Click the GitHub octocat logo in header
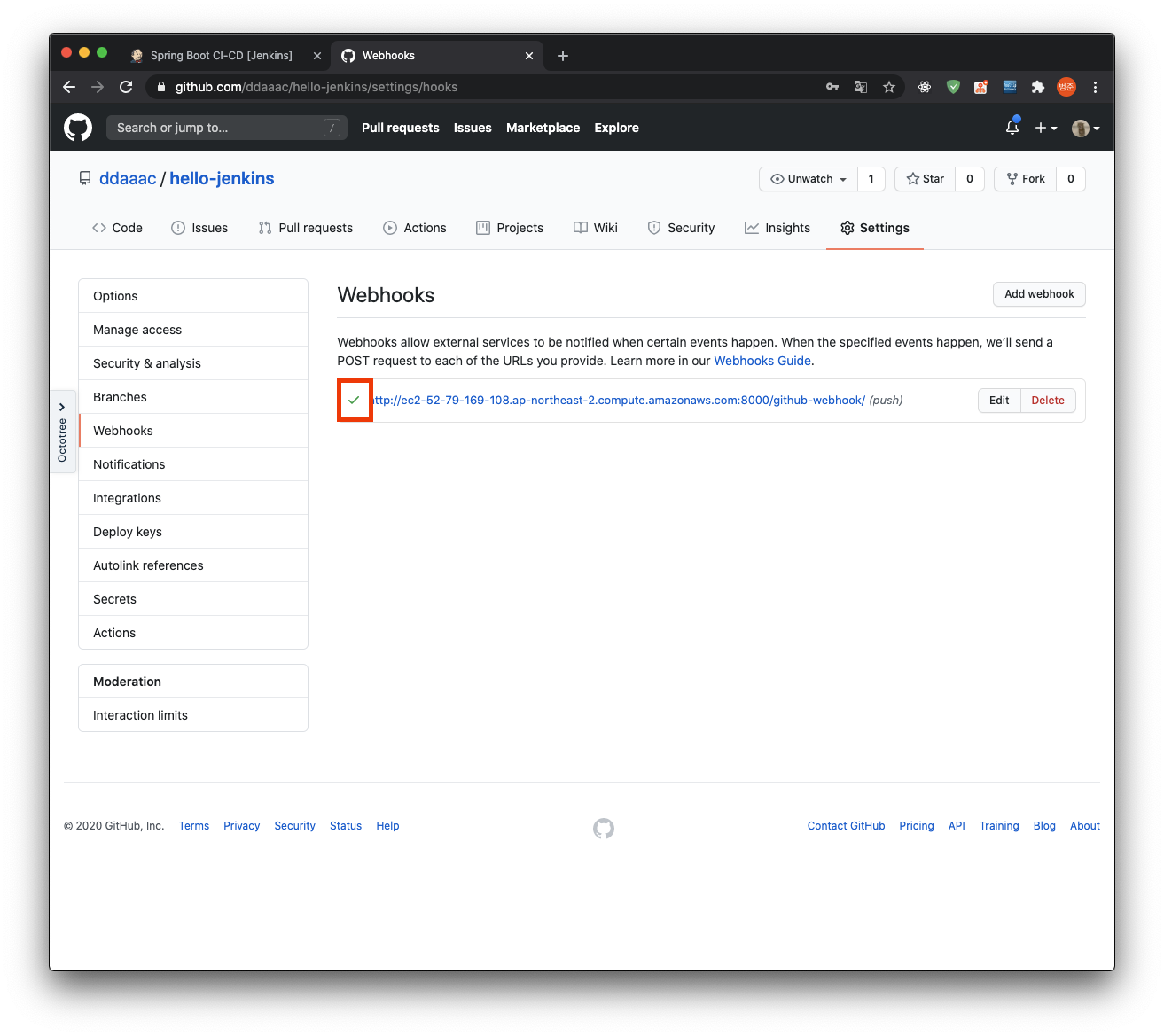 (x=78, y=128)
